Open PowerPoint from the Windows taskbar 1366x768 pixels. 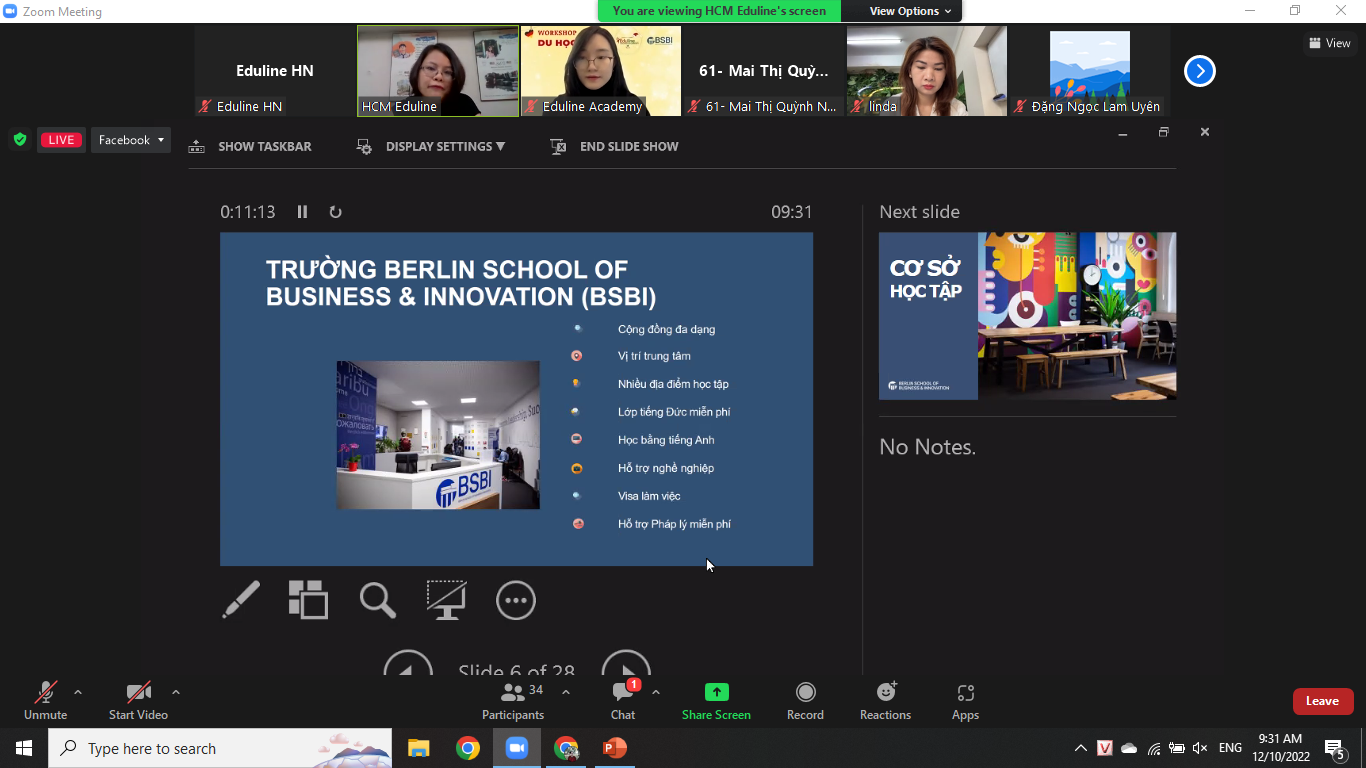click(615, 748)
